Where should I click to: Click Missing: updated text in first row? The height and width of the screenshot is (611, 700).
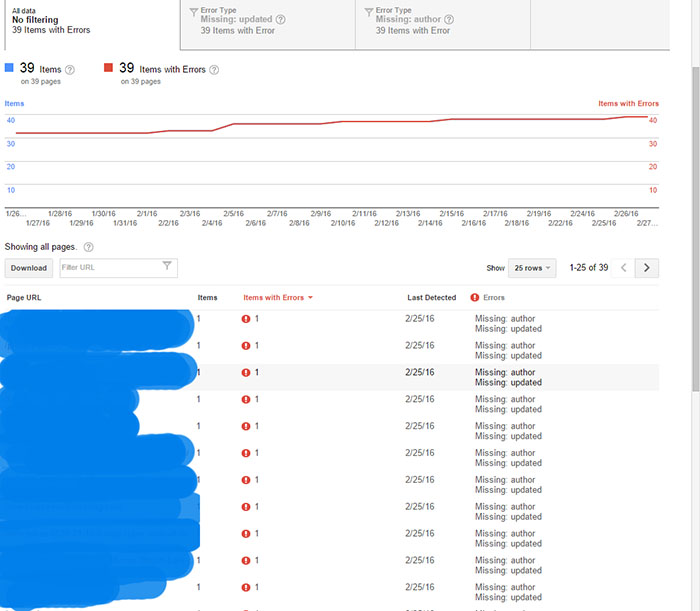(x=508, y=329)
